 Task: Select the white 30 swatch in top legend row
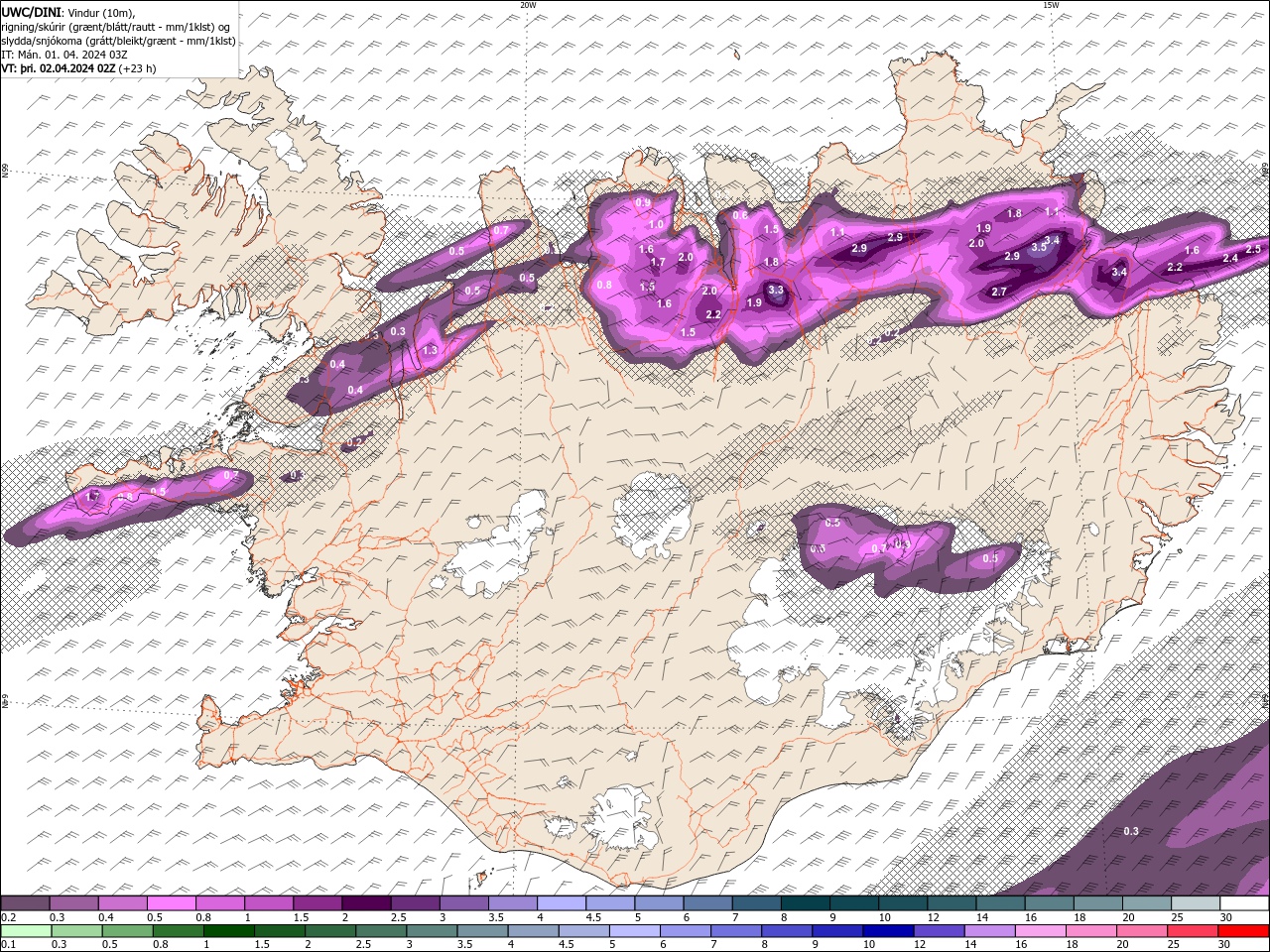1244,903
